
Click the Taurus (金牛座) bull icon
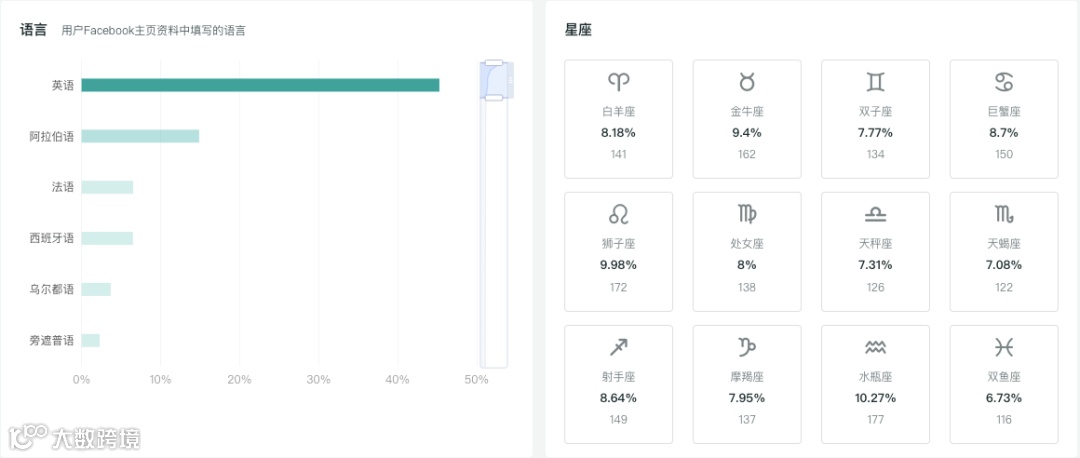pos(746,81)
